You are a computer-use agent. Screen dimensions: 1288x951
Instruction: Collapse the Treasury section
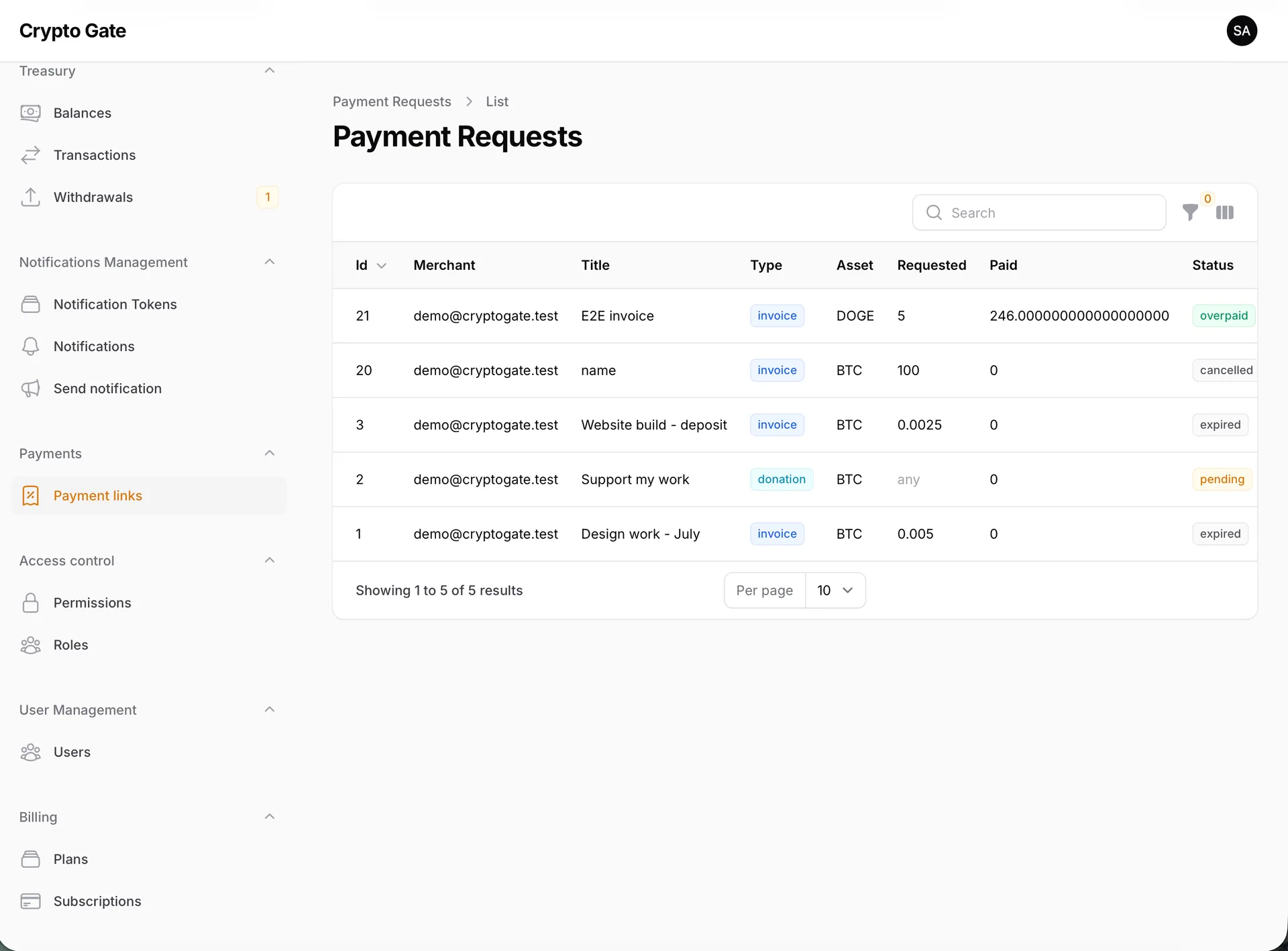click(270, 70)
